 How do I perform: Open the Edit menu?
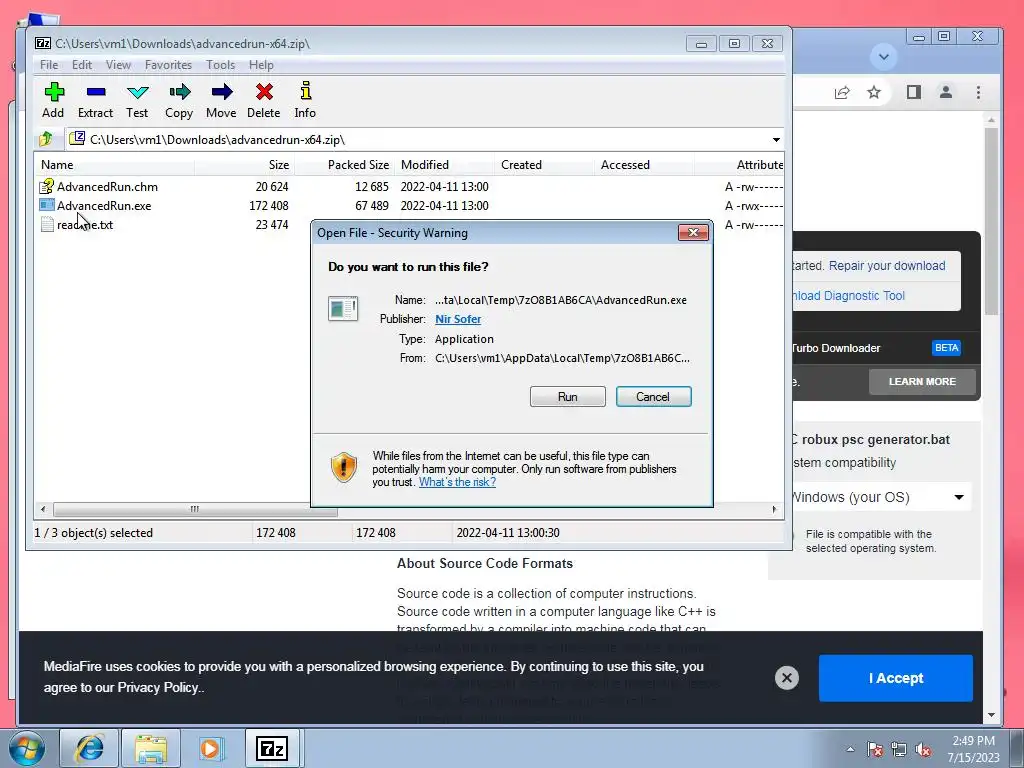click(x=82, y=65)
